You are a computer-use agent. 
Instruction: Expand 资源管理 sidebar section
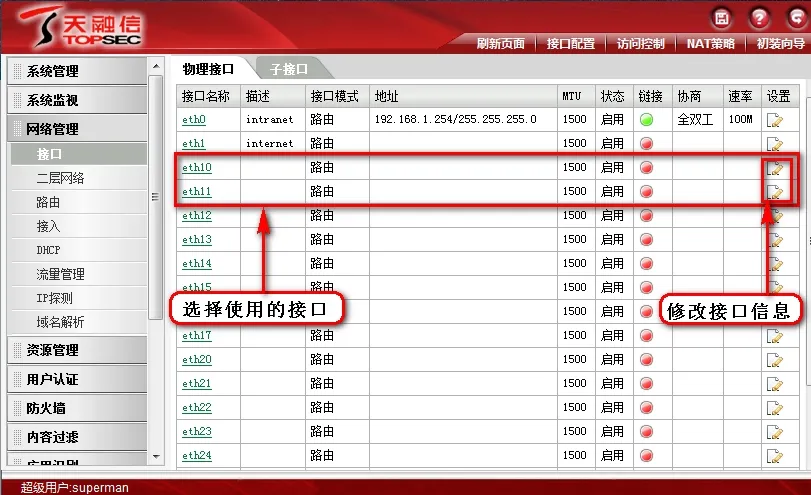pyautogui.click(x=78, y=350)
